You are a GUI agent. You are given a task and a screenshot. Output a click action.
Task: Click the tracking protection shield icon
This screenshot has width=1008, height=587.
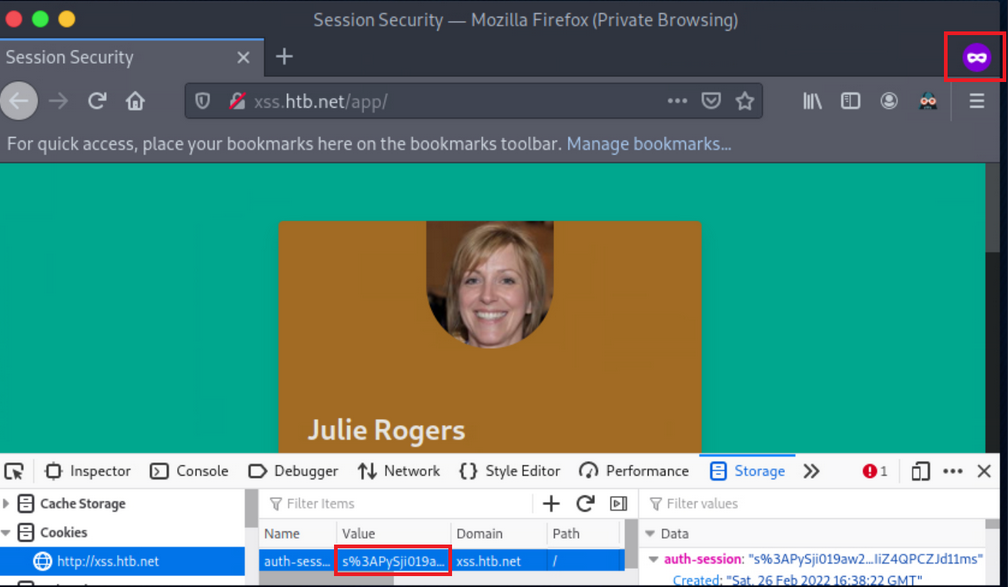pos(202,100)
